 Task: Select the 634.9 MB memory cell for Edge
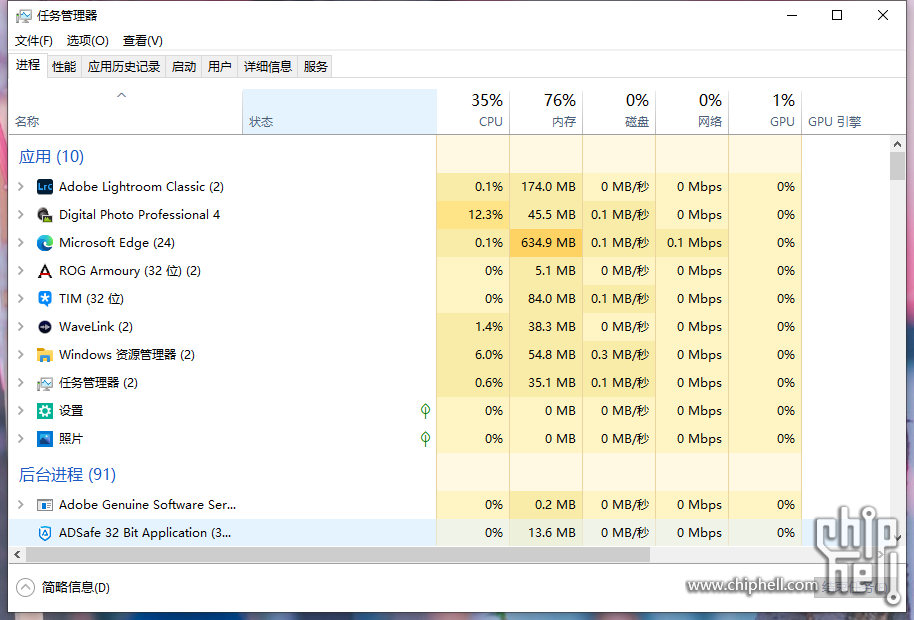pos(546,242)
